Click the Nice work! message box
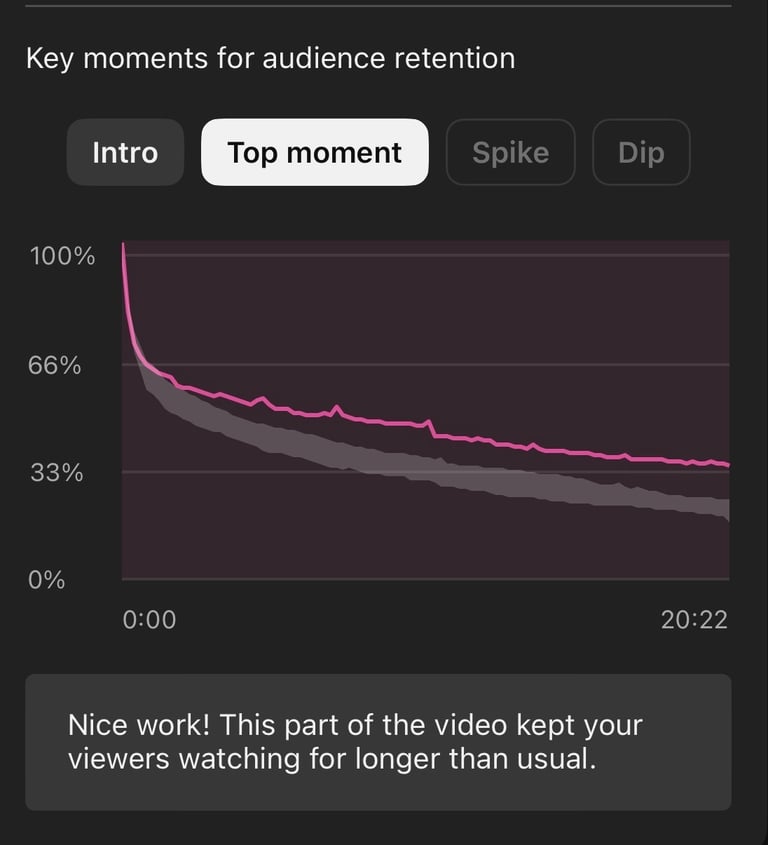The width and height of the screenshot is (768, 845). pos(378,742)
